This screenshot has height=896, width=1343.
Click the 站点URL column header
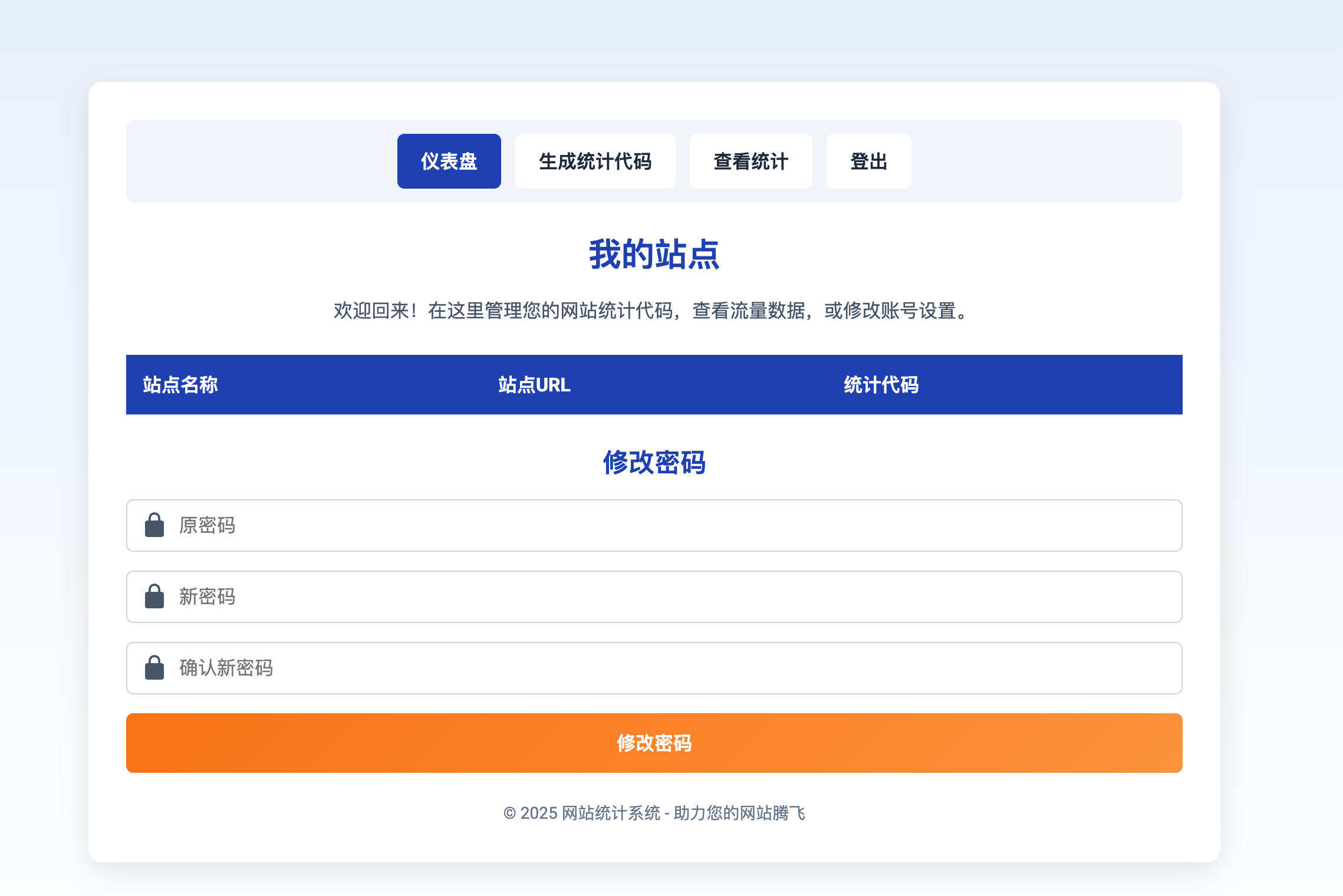(x=532, y=385)
